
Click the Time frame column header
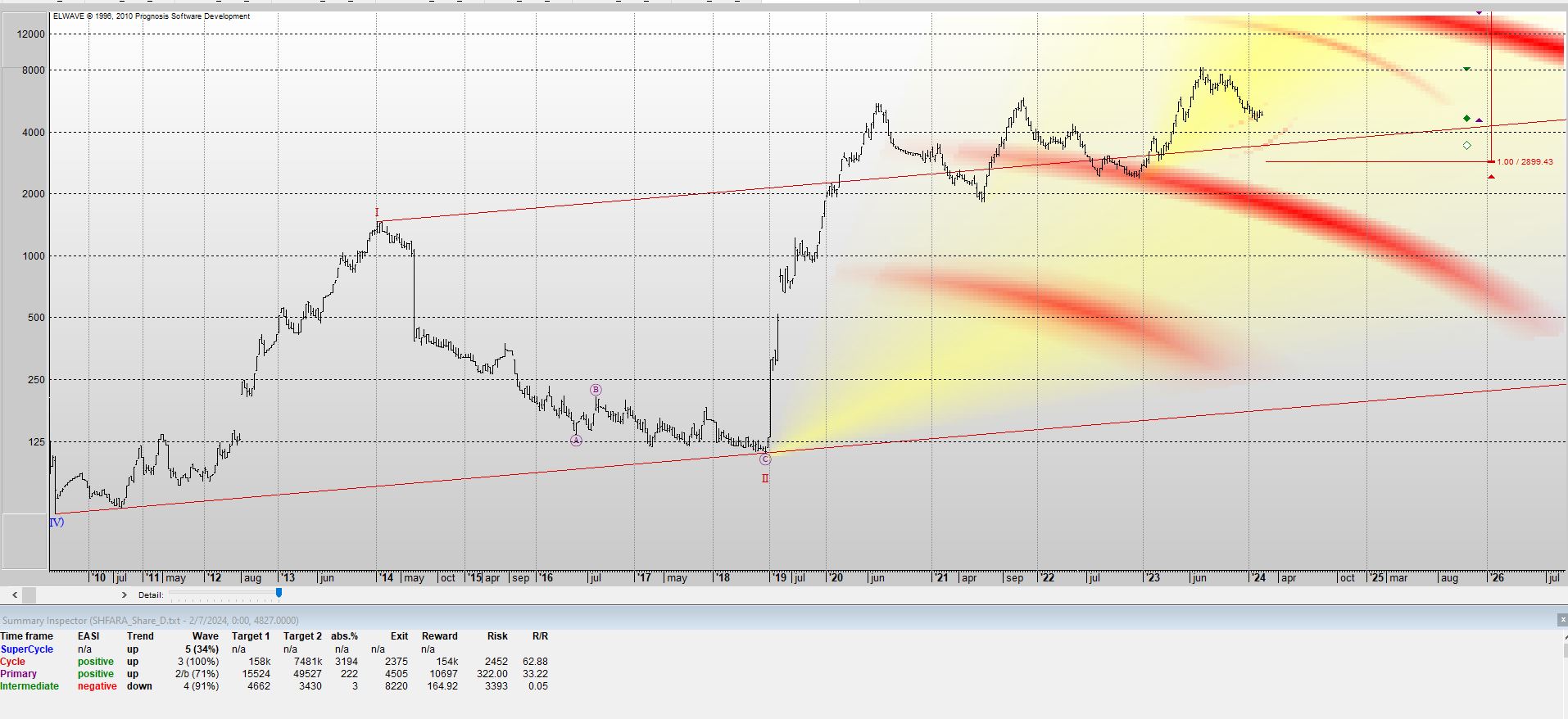(26, 636)
